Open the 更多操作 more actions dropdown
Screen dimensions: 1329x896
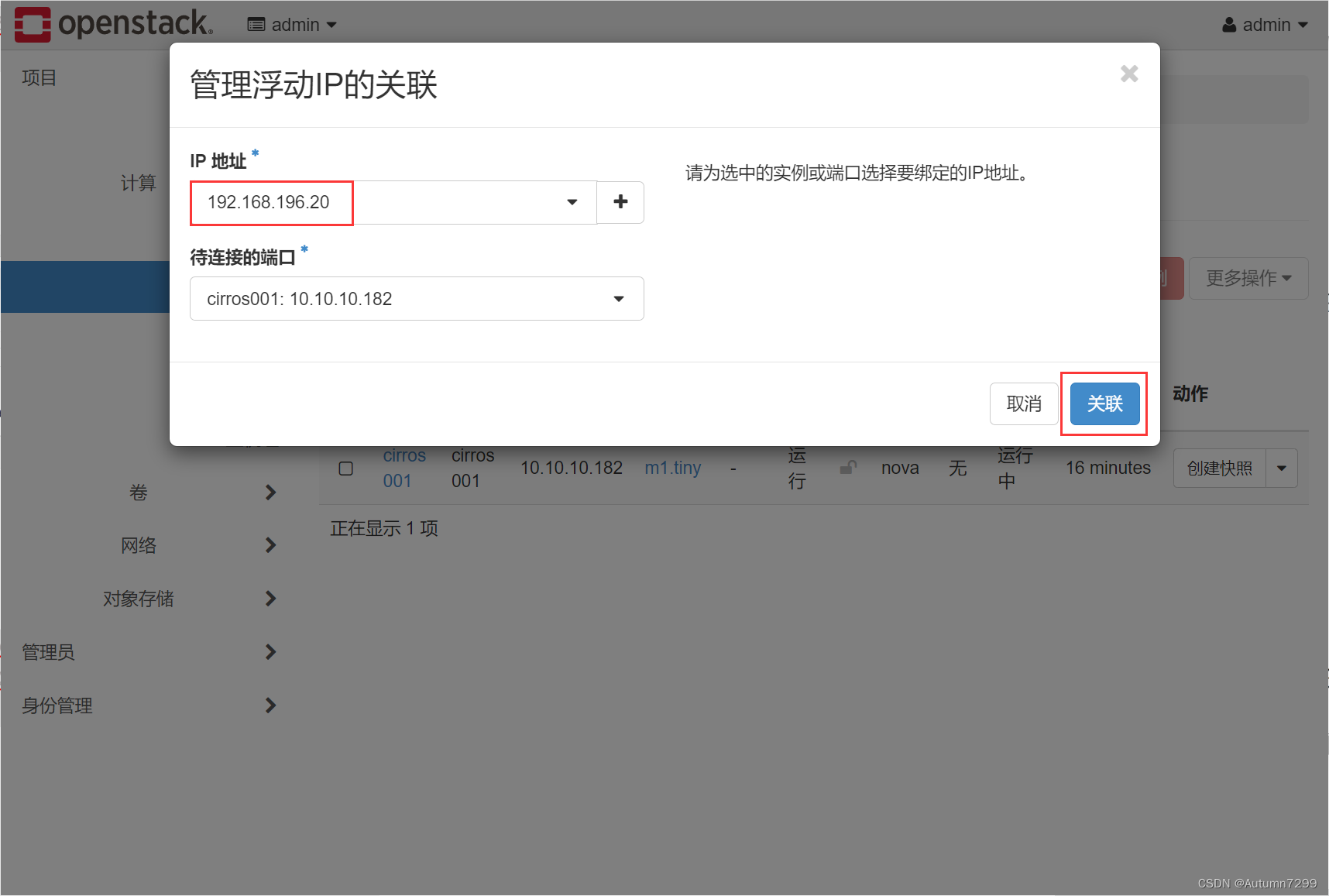click(x=1248, y=278)
